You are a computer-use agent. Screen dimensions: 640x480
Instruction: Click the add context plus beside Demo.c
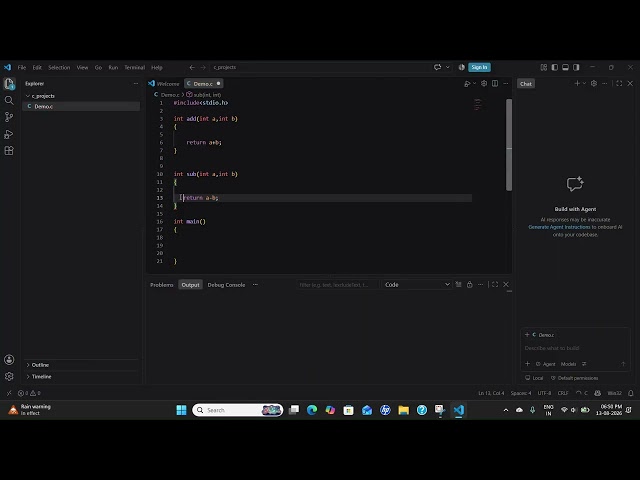click(527, 335)
